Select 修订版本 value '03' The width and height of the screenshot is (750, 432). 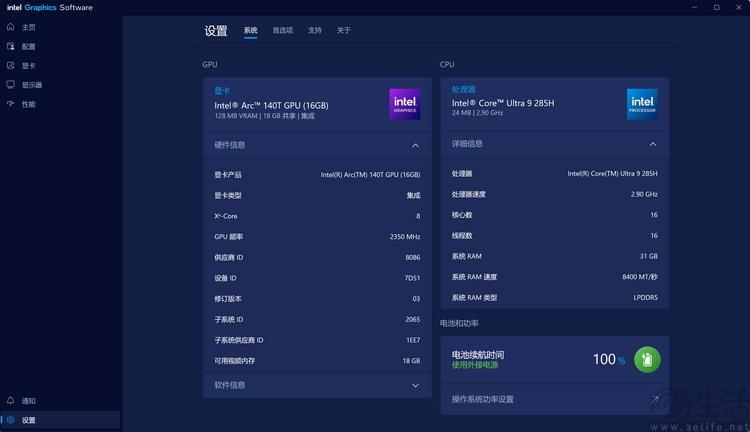pyautogui.click(x=416, y=299)
